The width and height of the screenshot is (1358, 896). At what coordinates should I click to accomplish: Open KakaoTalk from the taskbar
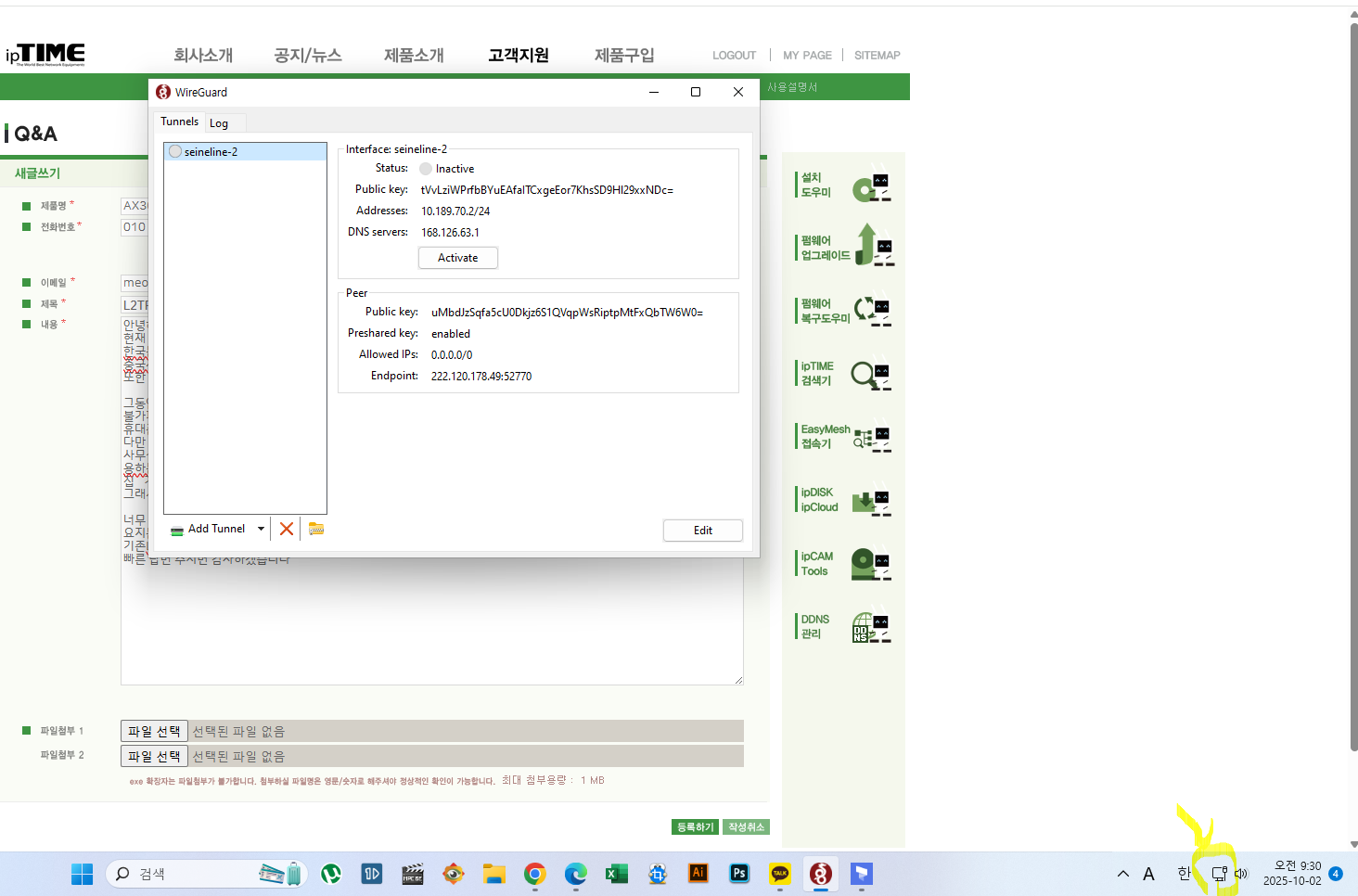tap(780, 874)
